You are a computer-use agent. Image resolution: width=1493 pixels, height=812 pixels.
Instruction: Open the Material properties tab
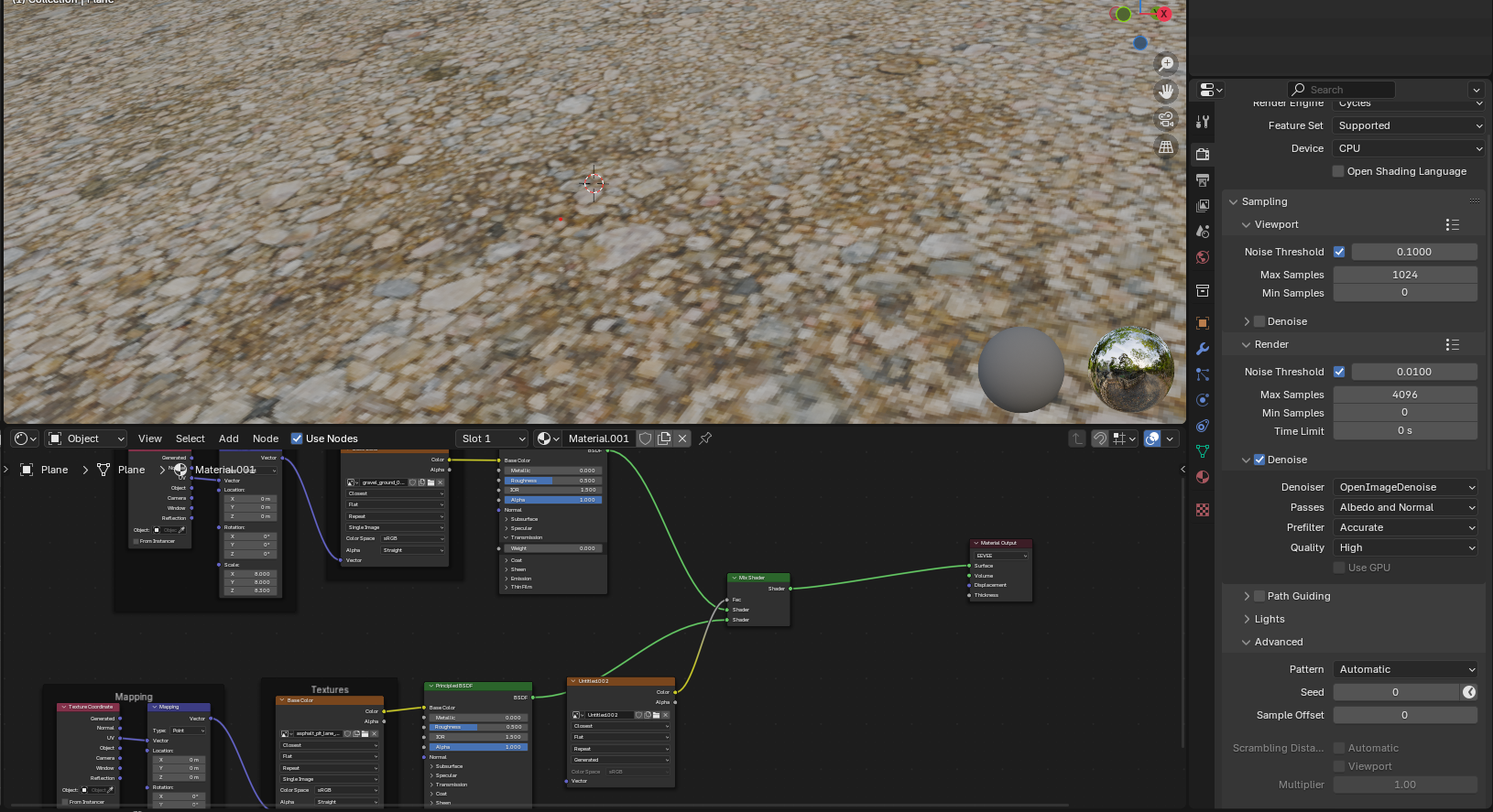(1203, 477)
